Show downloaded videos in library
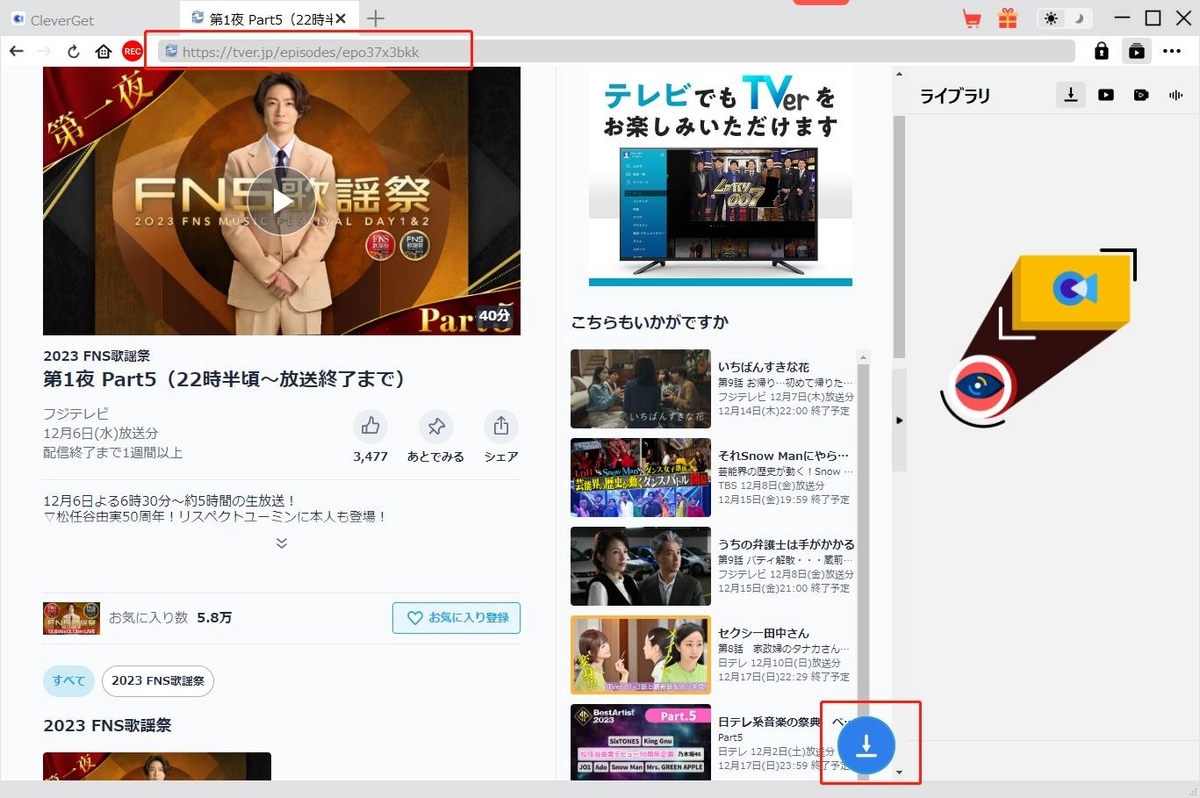The image size is (1200, 798). click(1106, 95)
